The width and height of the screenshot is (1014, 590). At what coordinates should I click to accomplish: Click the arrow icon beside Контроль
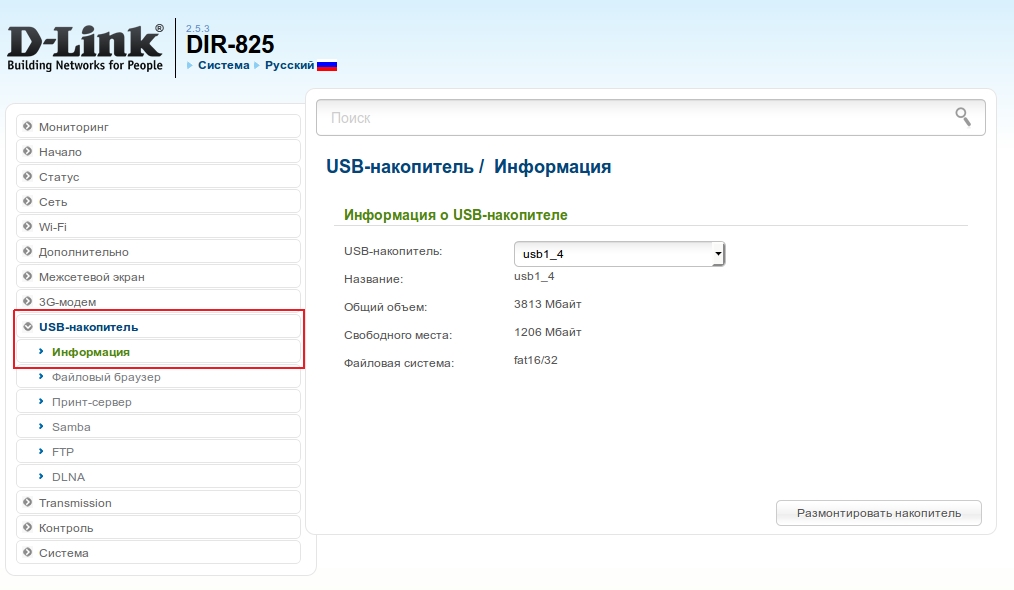(x=28, y=528)
